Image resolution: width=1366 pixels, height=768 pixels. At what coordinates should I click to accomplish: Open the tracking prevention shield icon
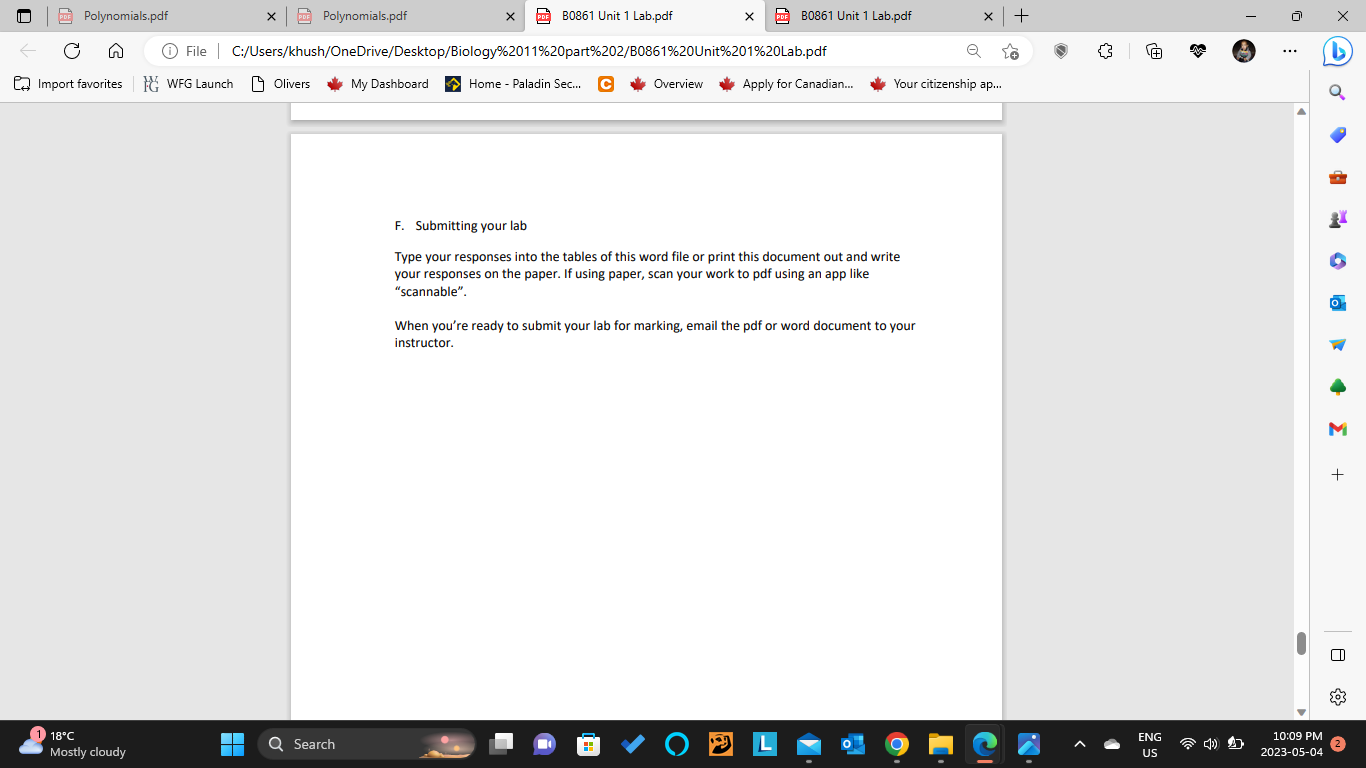pos(1061,51)
